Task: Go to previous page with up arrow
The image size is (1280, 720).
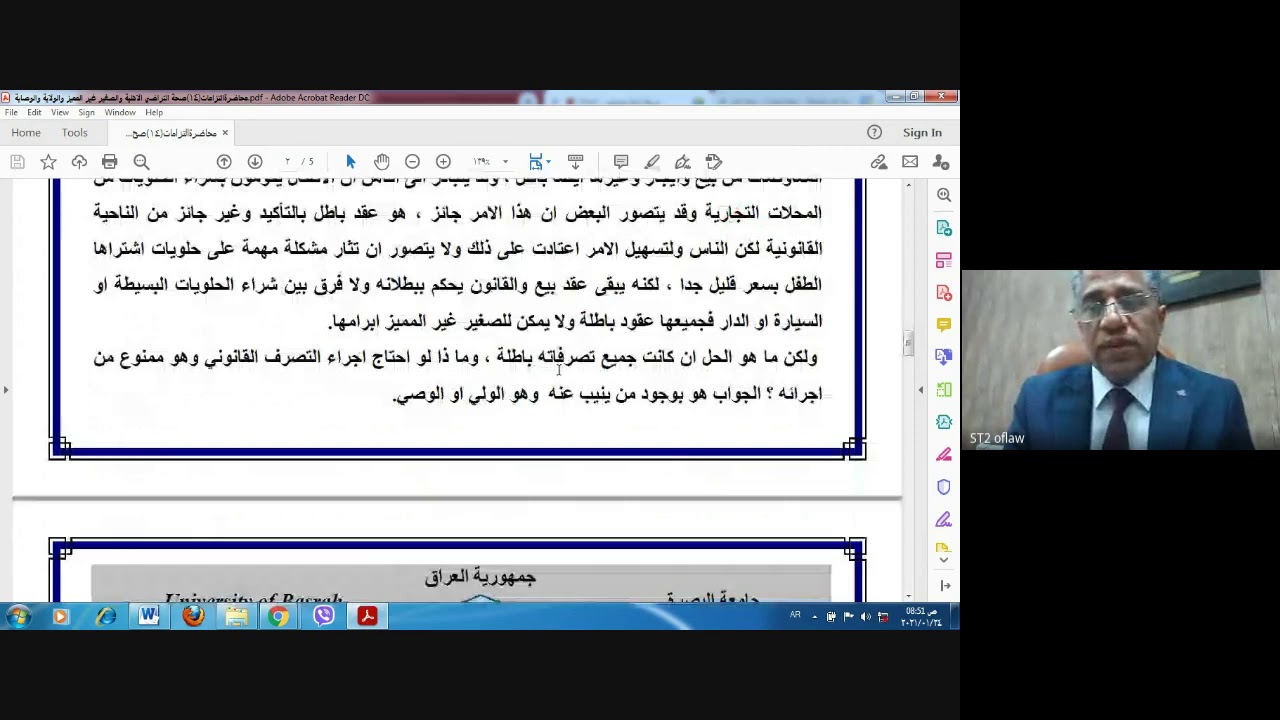Action: point(224,162)
